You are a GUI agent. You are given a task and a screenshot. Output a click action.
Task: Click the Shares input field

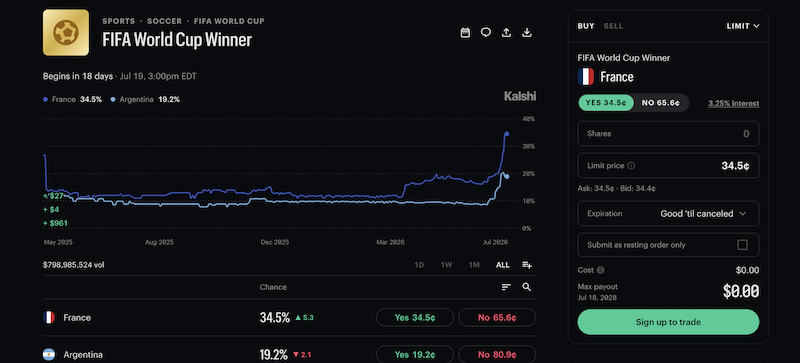click(668, 134)
